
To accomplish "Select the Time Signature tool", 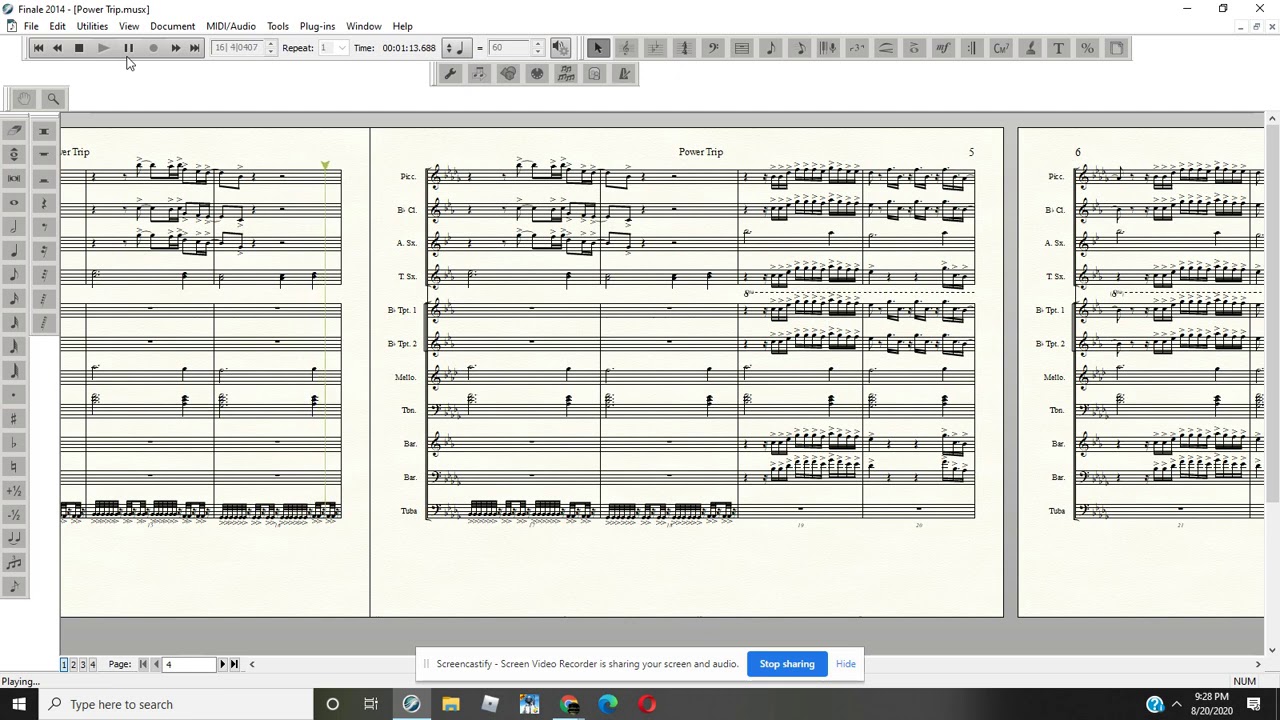I will tap(684, 48).
